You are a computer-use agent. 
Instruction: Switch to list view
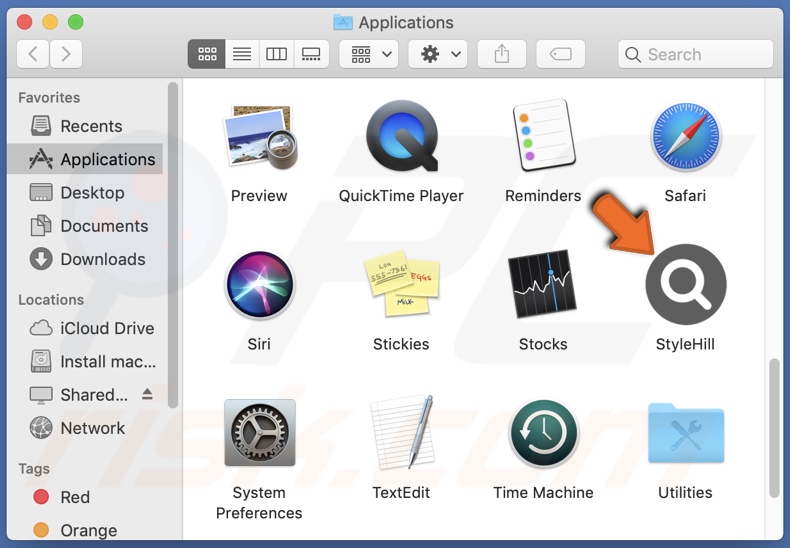tap(242, 54)
